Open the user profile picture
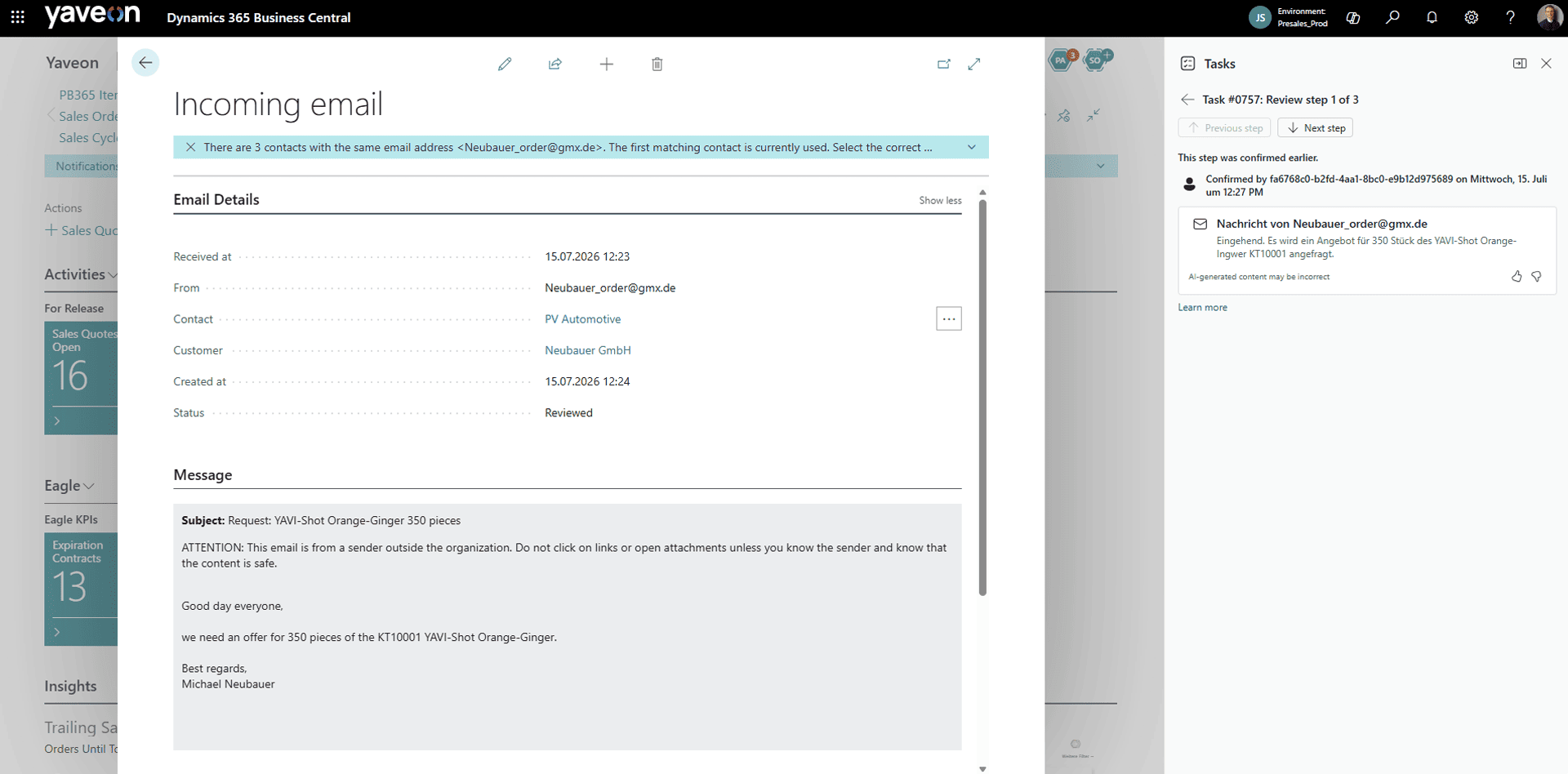The width and height of the screenshot is (1568, 774). 1549,17
